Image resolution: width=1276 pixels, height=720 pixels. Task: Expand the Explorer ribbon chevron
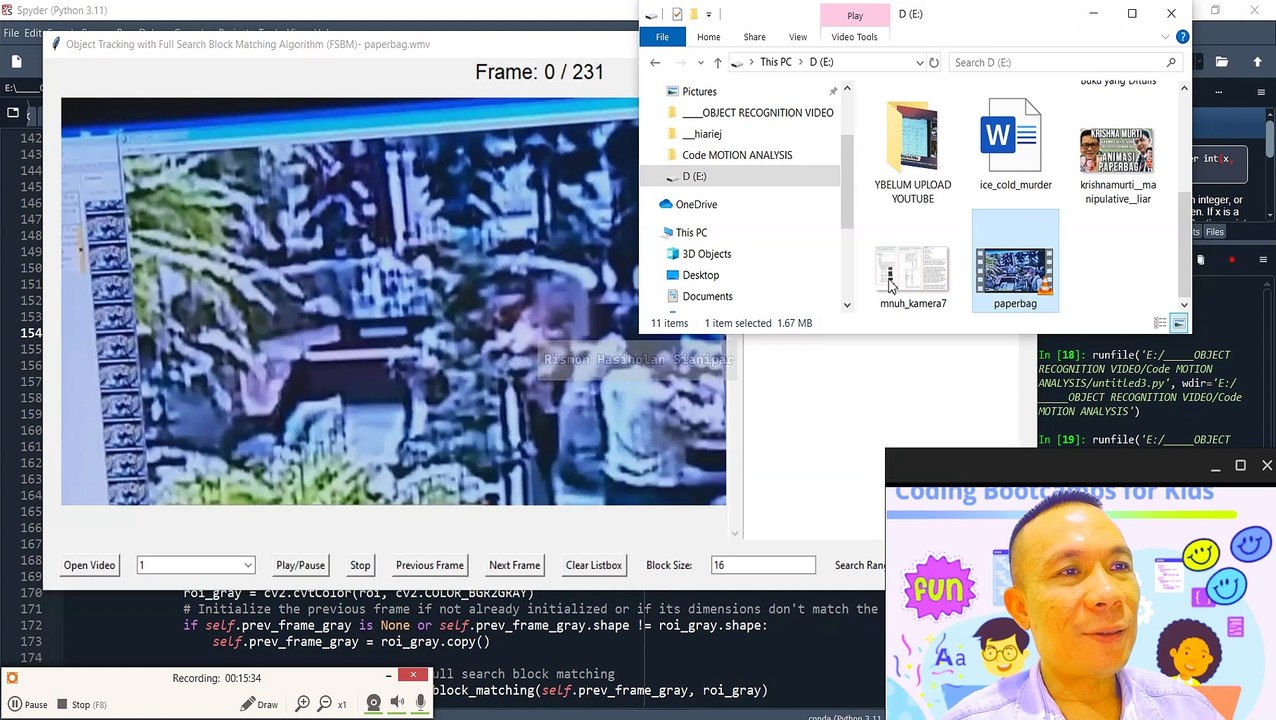(1165, 37)
